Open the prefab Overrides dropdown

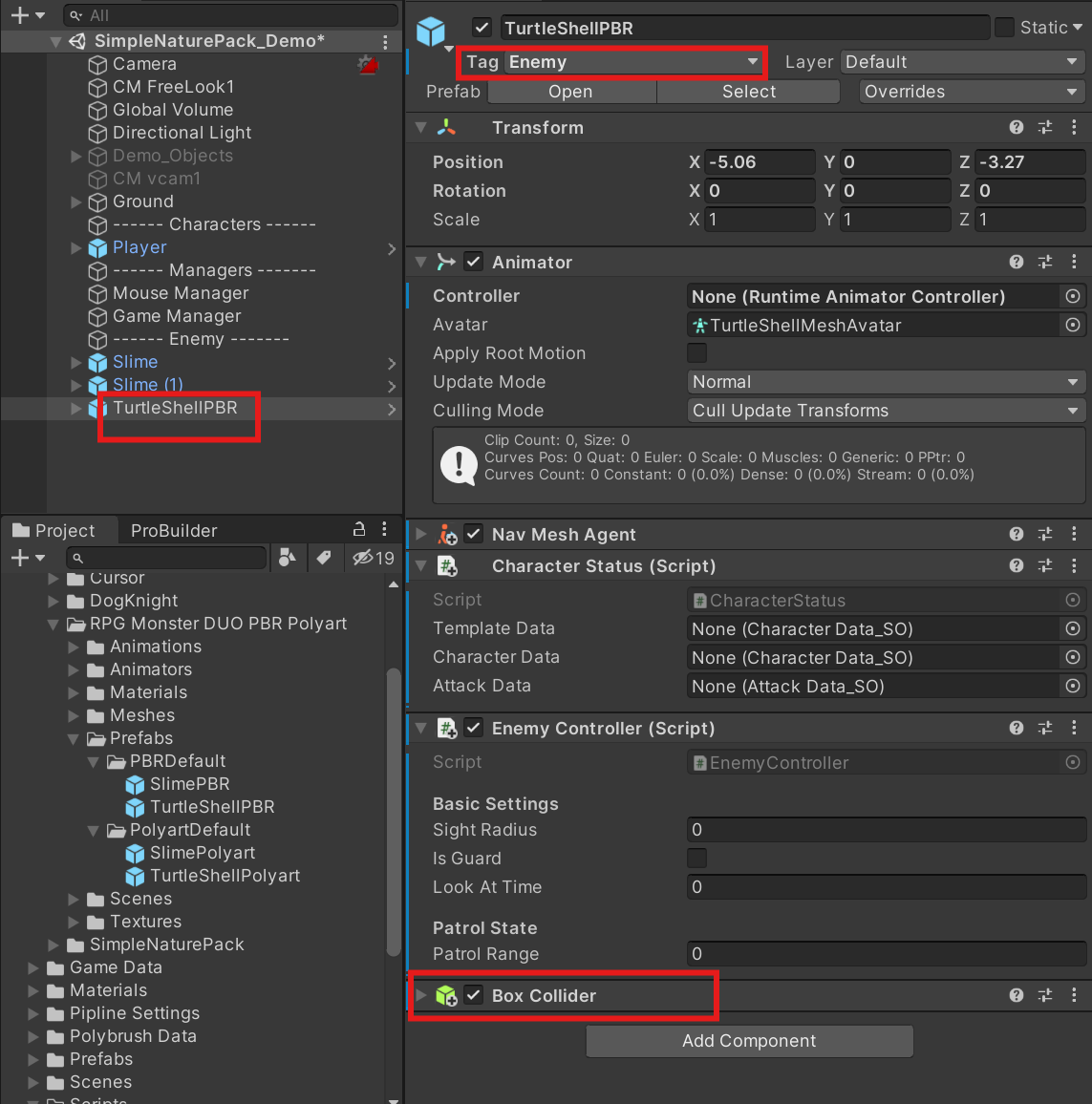coord(971,92)
